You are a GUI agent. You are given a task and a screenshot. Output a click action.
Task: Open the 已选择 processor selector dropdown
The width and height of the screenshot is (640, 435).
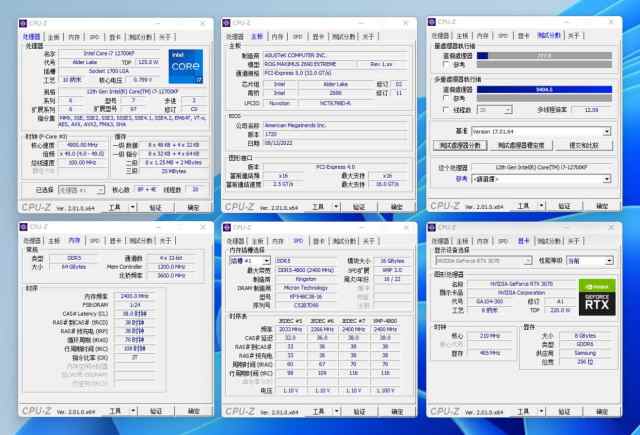click(x=81, y=190)
